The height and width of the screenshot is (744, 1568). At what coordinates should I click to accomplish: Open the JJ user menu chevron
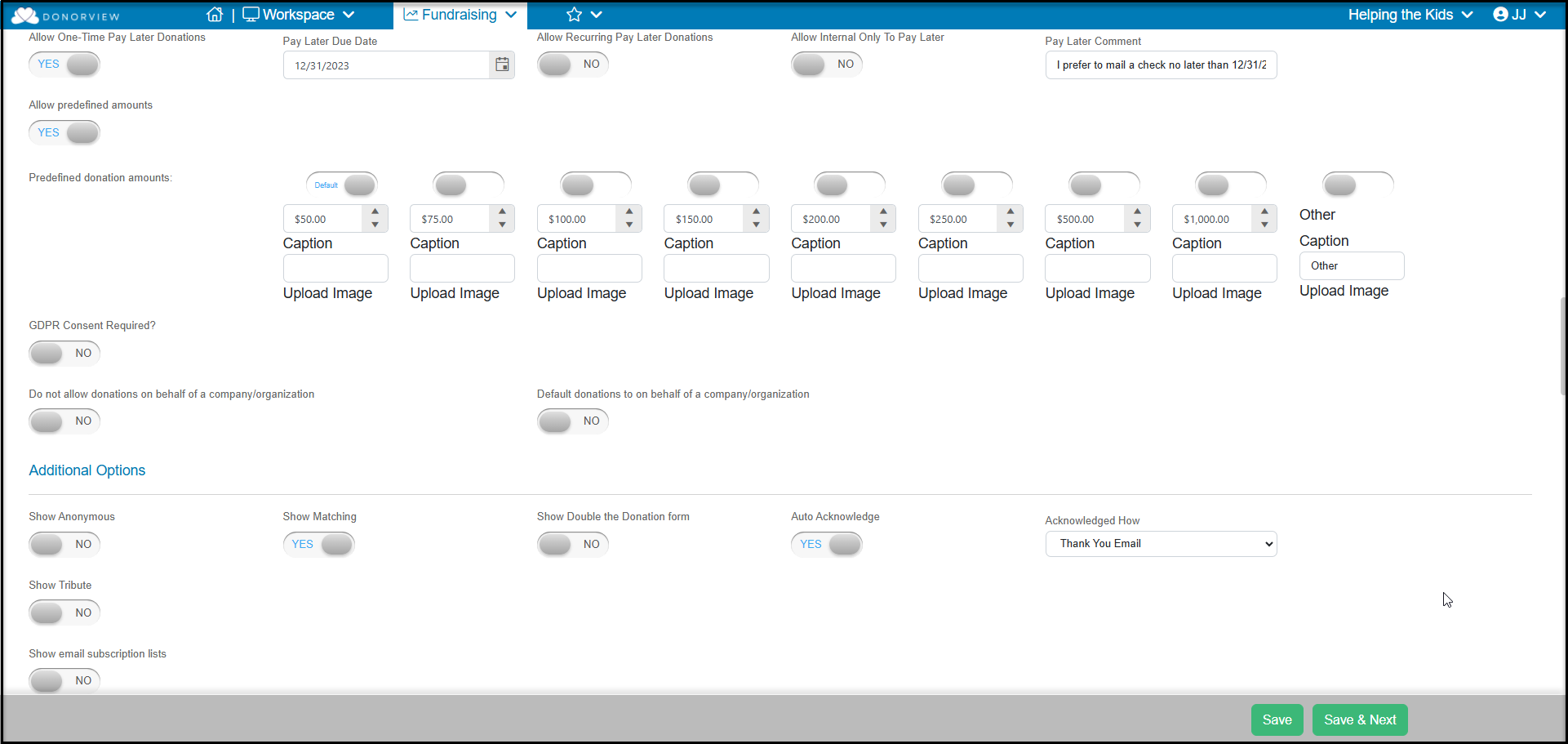click(1540, 15)
